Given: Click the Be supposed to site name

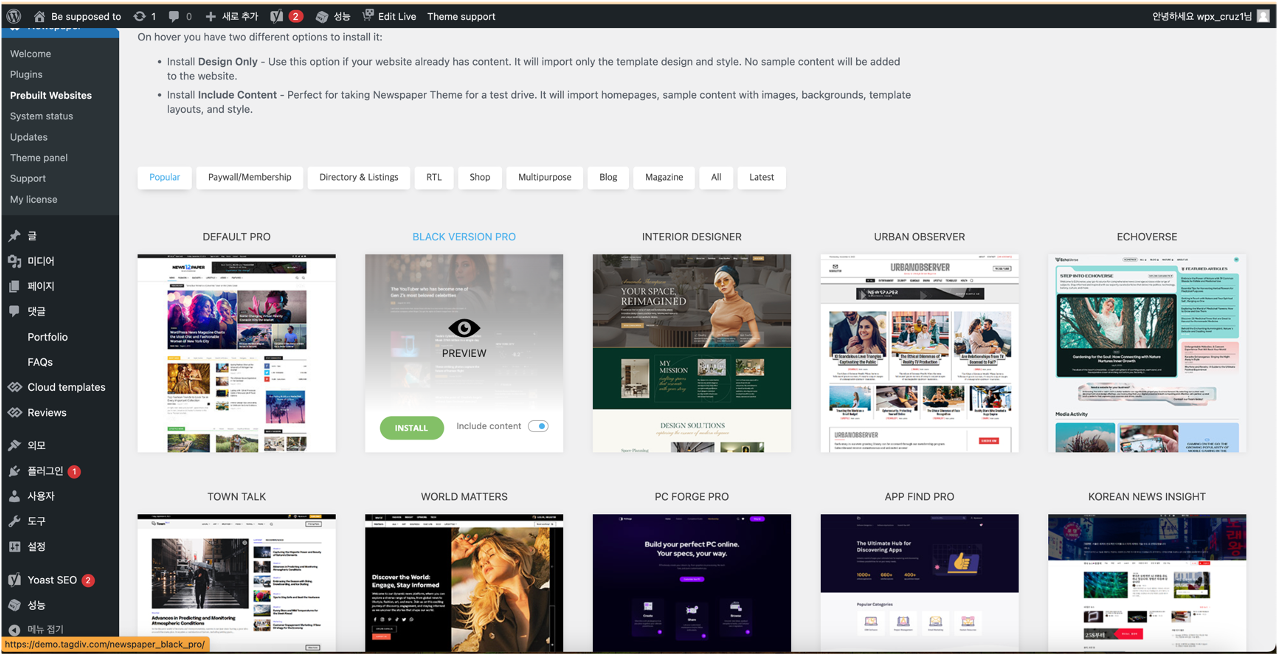Looking at the screenshot, I should click(86, 16).
